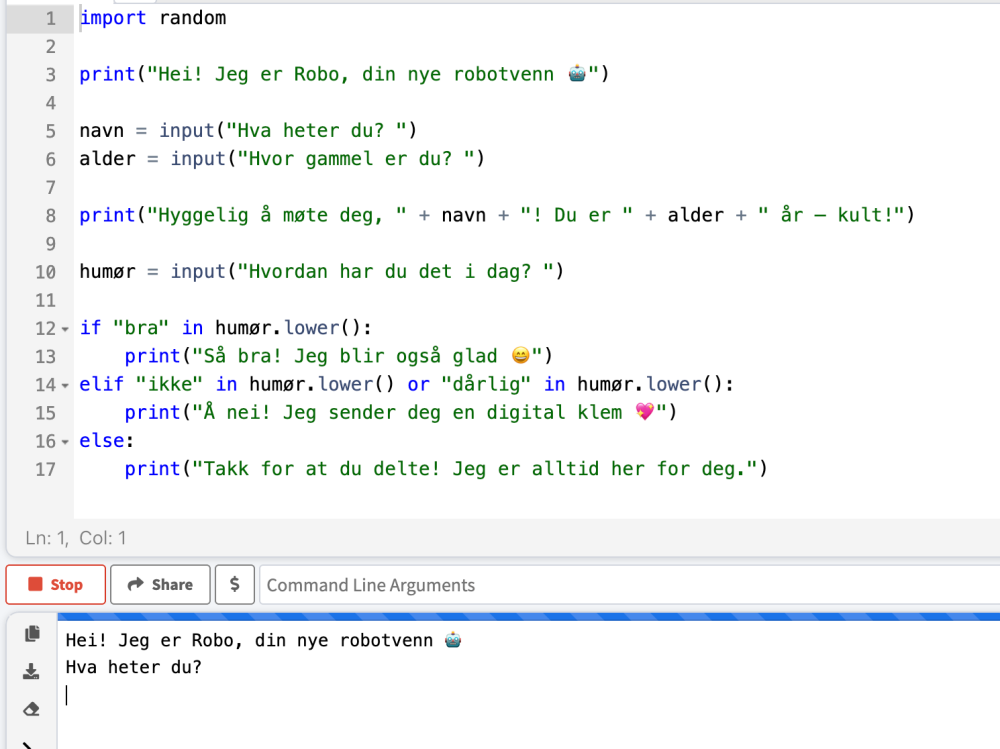Collapse the if block on line 12

click(x=66, y=329)
